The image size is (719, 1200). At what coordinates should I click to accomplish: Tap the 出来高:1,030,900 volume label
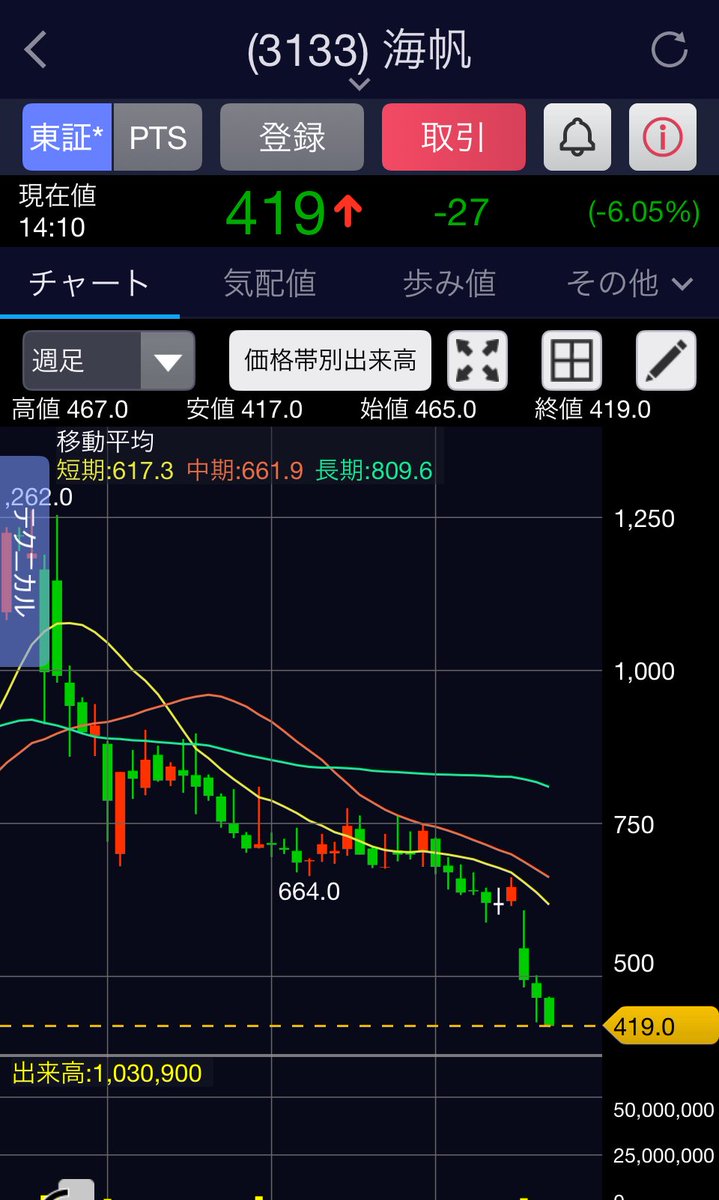click(107, 1074)
